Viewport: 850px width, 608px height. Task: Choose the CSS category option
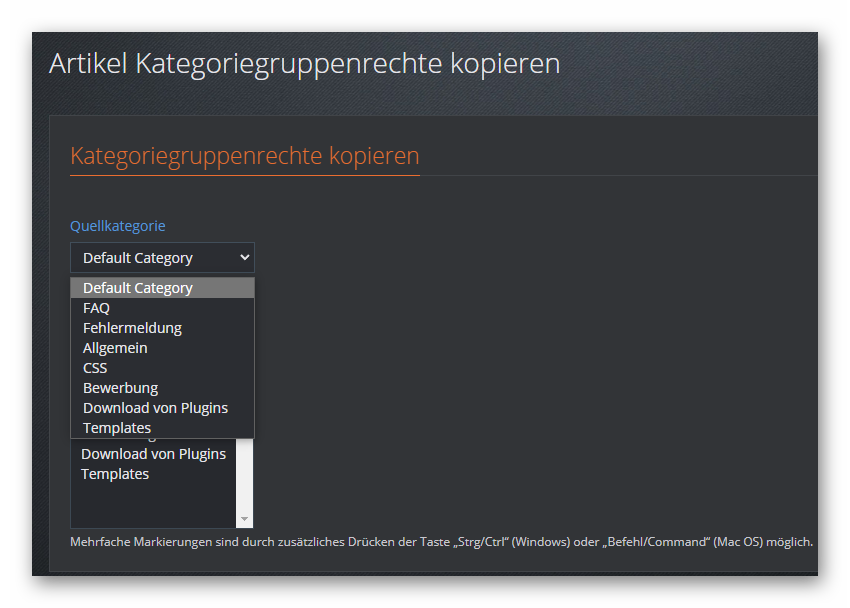pos(95,368)
